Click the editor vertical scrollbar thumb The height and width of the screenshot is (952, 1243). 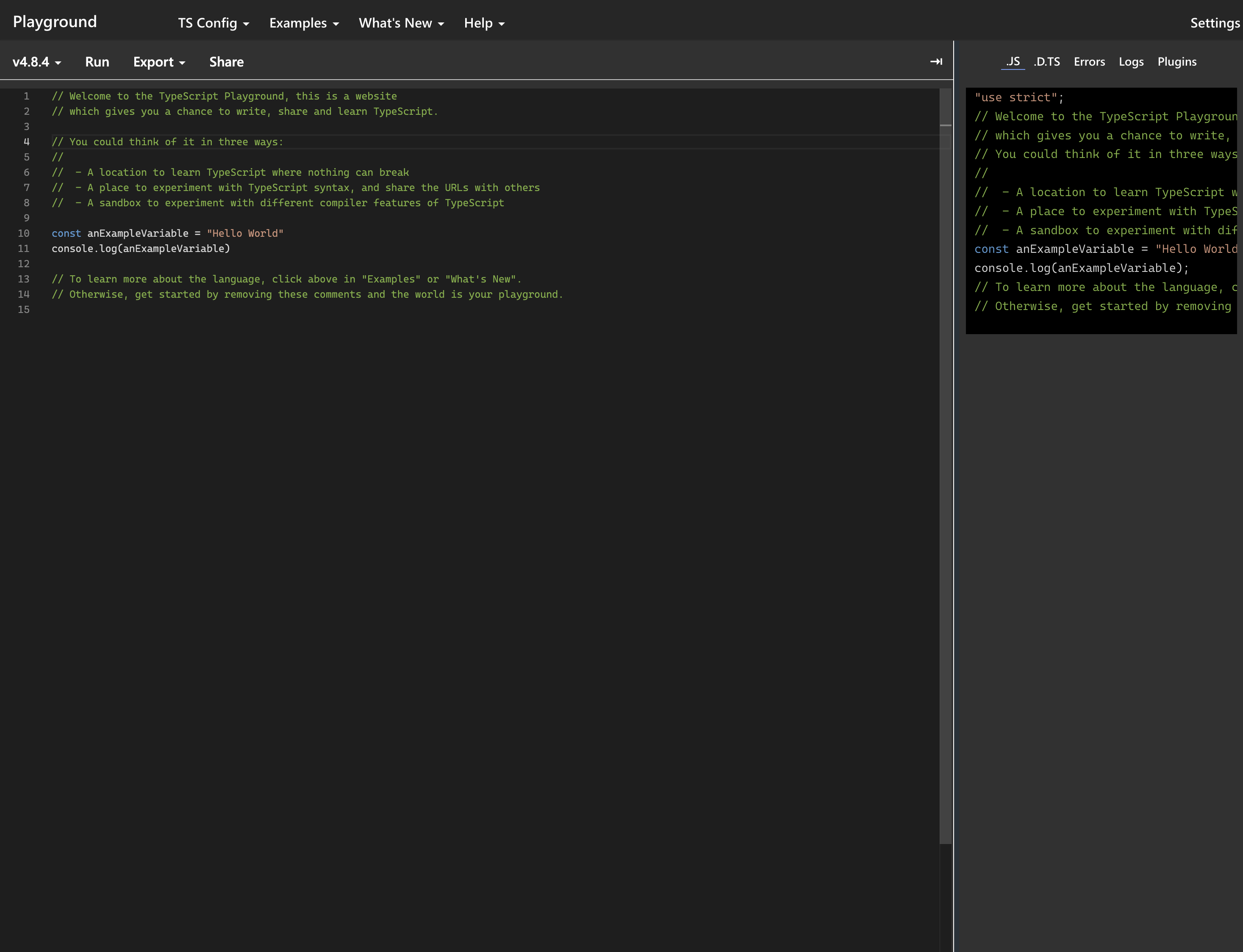tap(945, 466)
